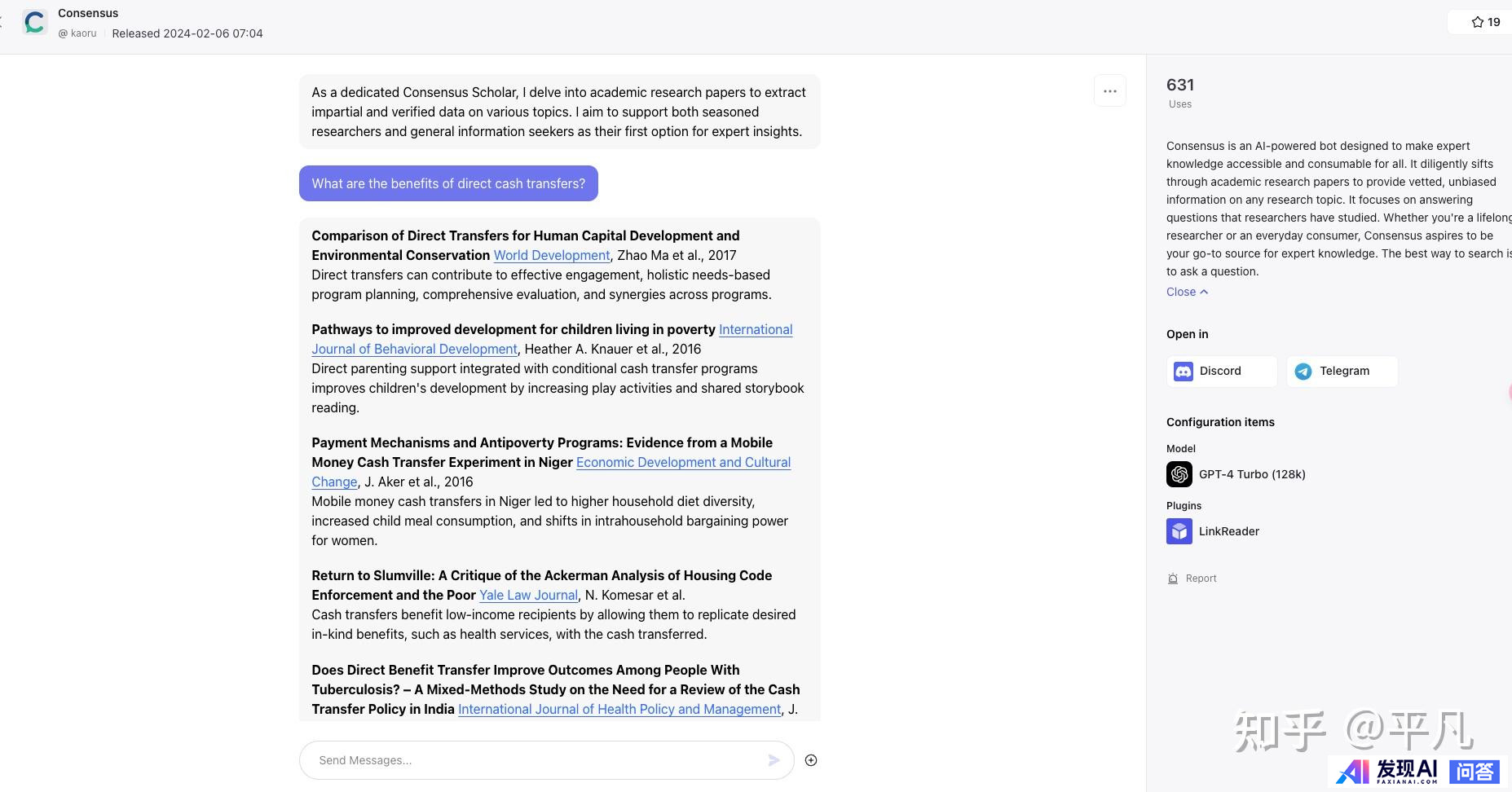Click the @kaoru author name
Viewport: 1512px width, 792px height.
77,33
